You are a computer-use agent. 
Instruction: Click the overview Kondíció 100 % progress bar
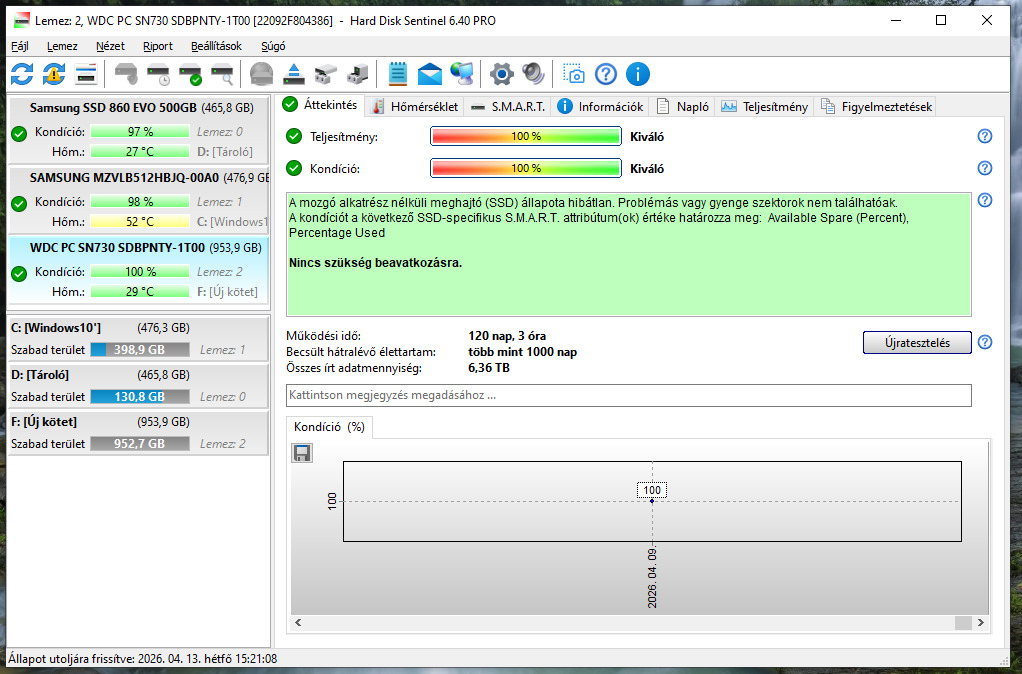(x=525, y=168)
